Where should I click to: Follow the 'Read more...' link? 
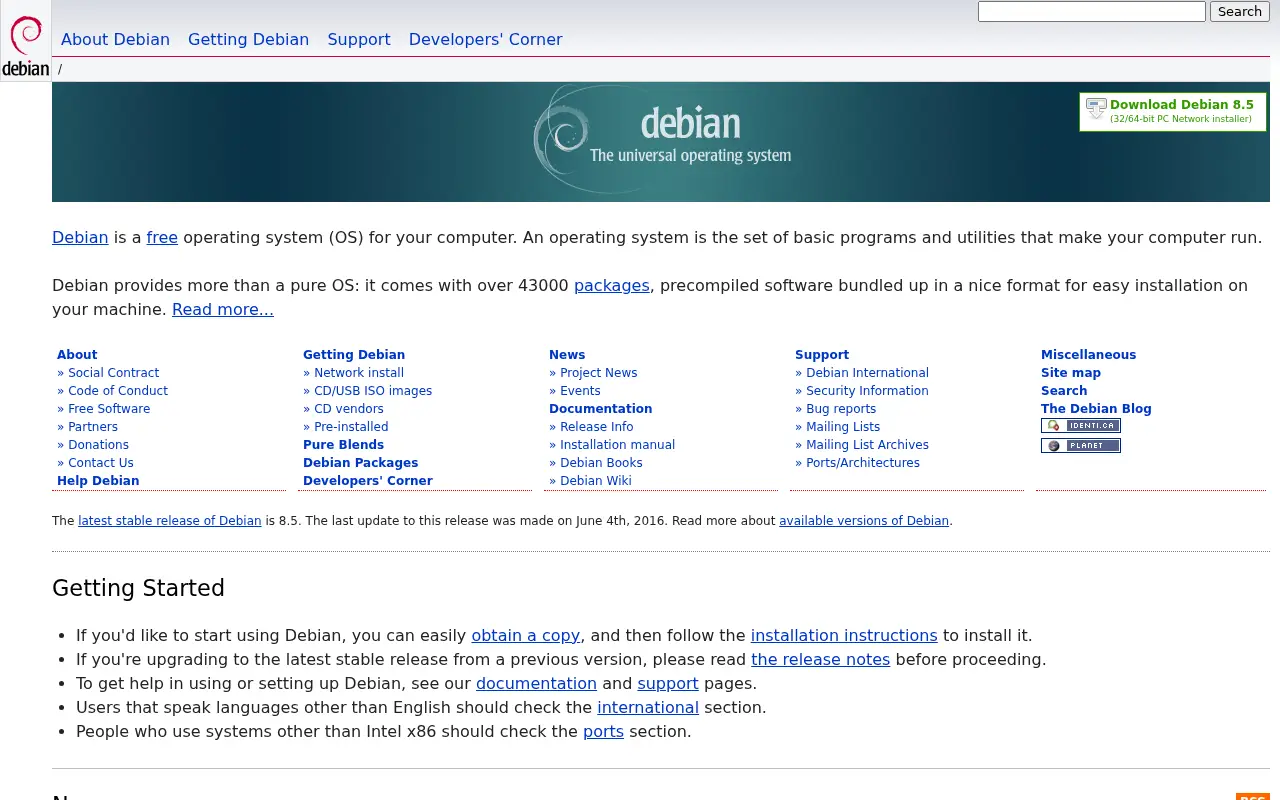click(x=223, y=310)
